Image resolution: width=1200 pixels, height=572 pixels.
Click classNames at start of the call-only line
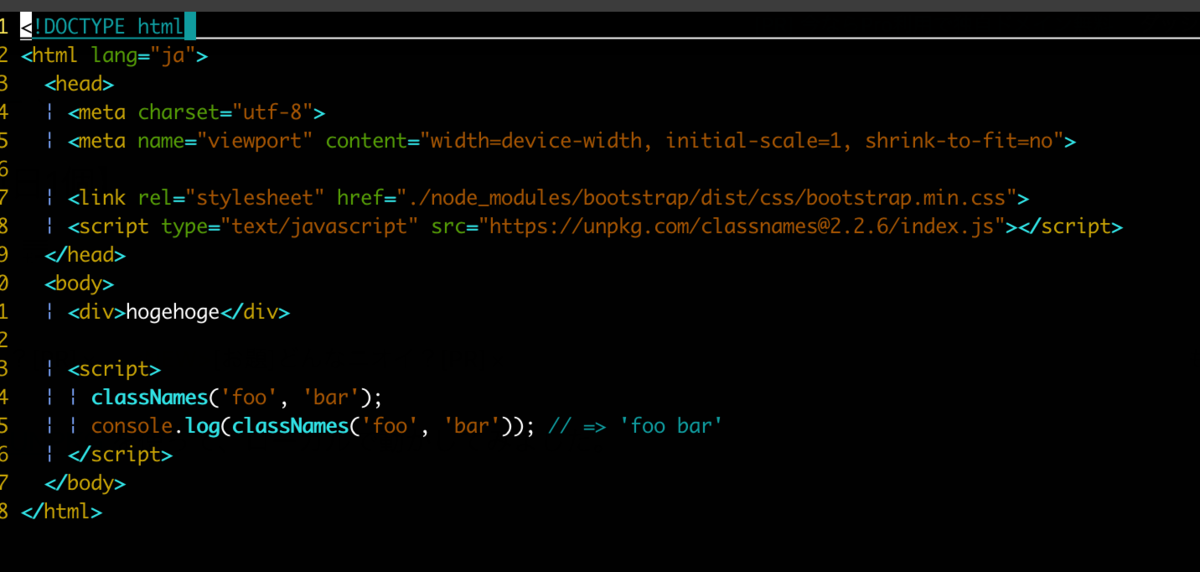coord(149,398)
